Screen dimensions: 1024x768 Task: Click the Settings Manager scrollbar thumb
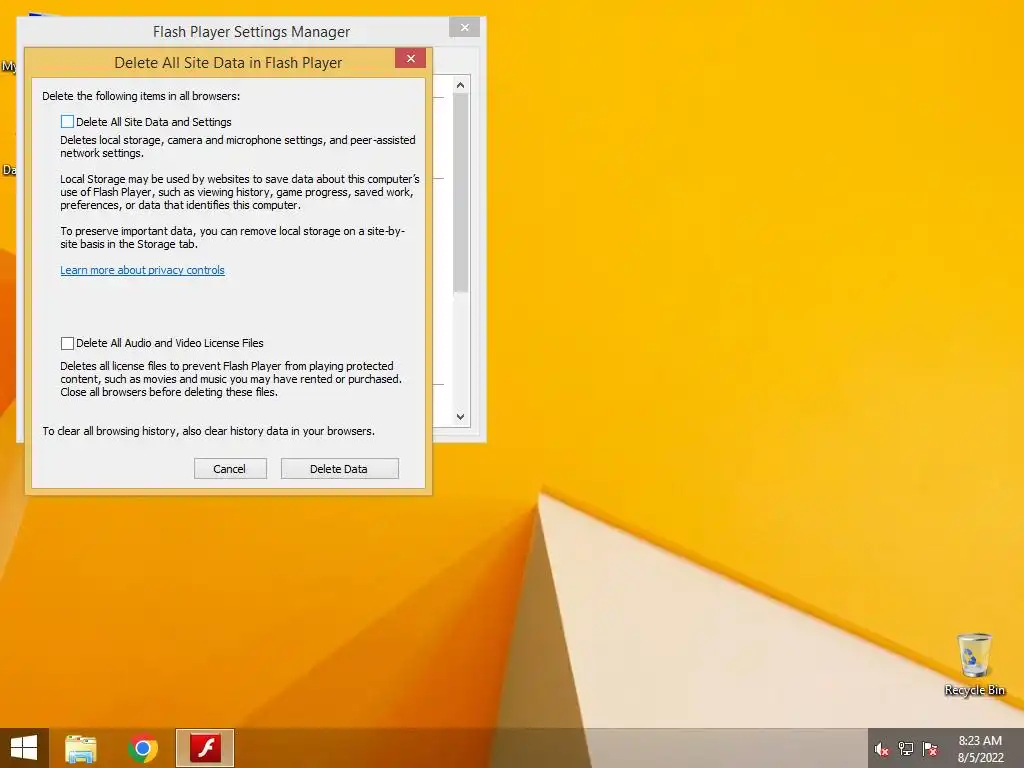460,192
